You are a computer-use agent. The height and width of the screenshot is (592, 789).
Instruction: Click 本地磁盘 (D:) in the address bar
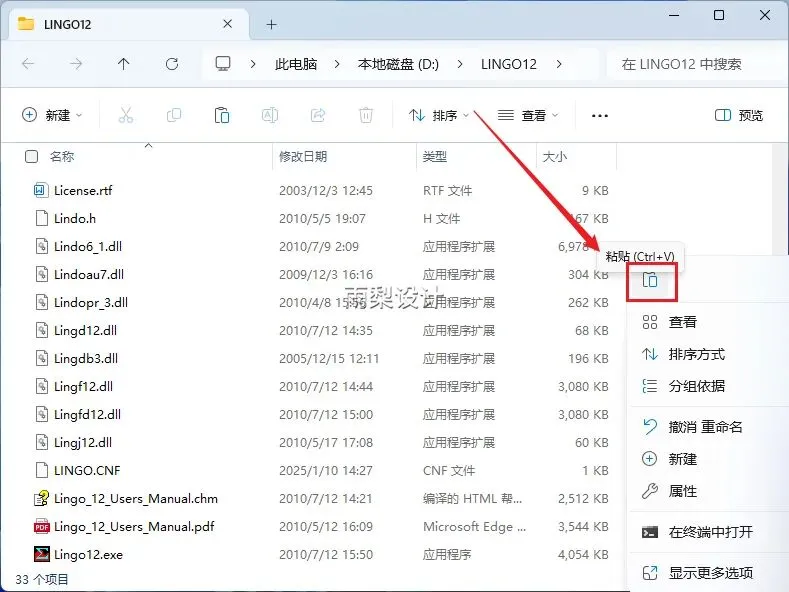click(x=398, y=64)
